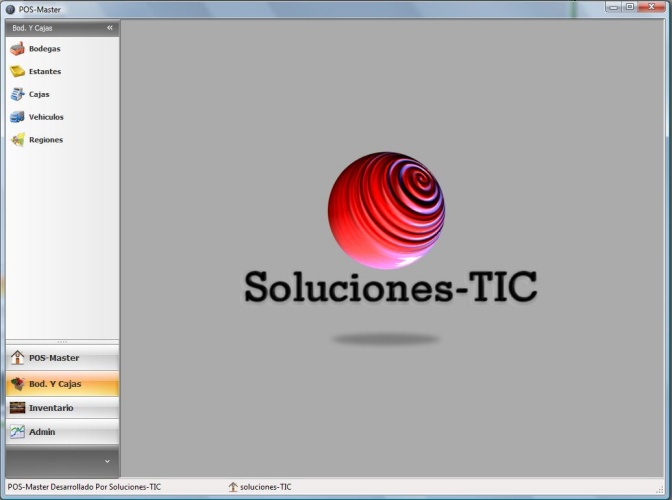The height and width of the screenshot is (500, 672).
Task: Switch to the Admin navigation group
Action: [63, 431]
